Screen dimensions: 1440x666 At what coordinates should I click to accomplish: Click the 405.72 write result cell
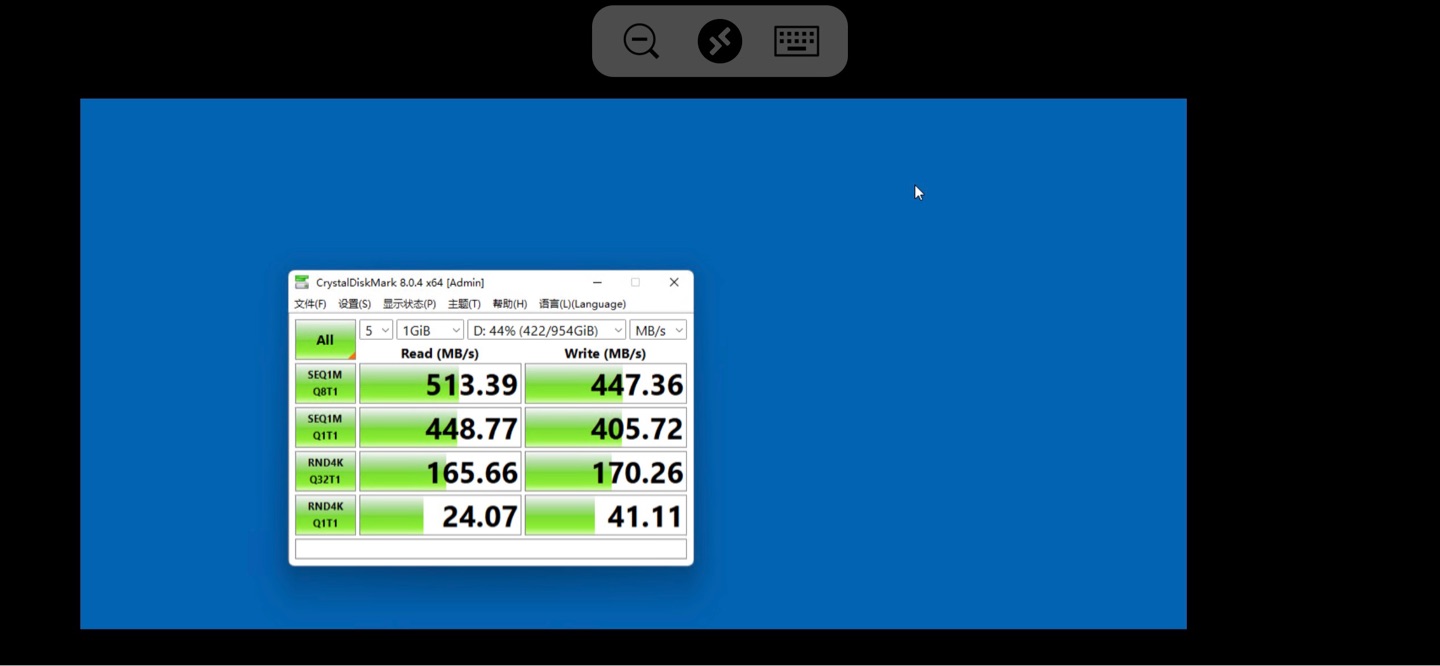pyautogui.click(x=606, y=428)
